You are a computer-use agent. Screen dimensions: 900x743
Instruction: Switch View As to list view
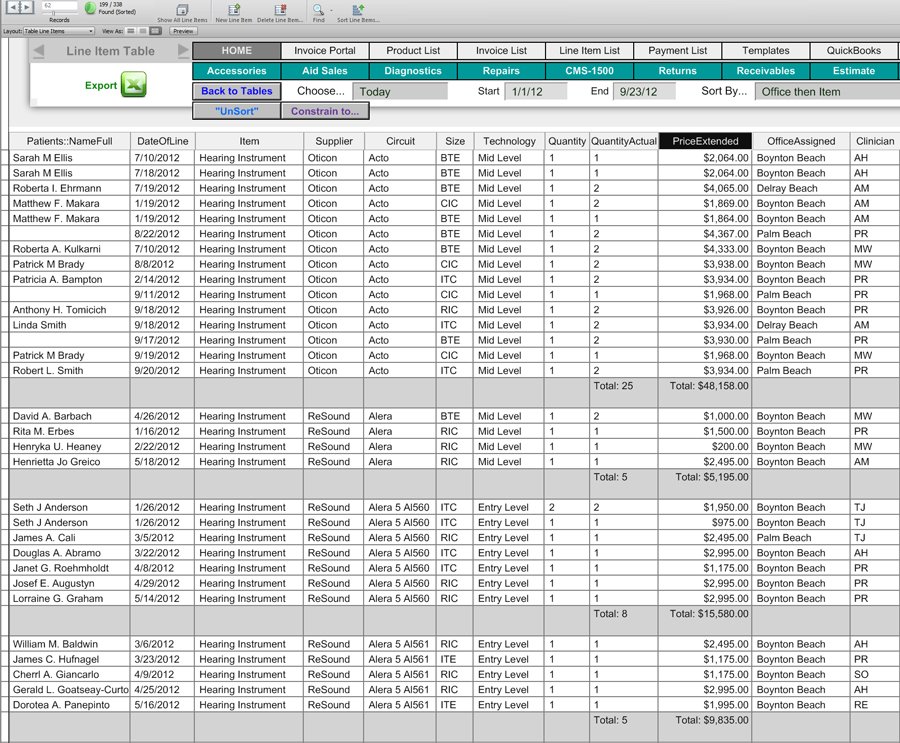tap(143, 31)
